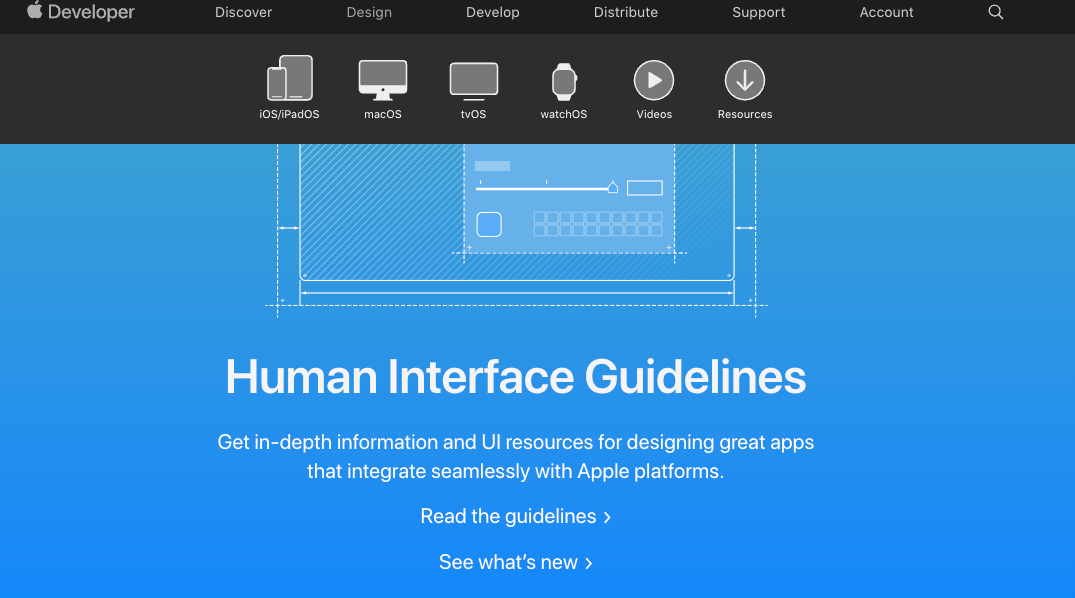Open the search magnifier icon
The image size is (1075, 598).
click(x=995, y=12)
